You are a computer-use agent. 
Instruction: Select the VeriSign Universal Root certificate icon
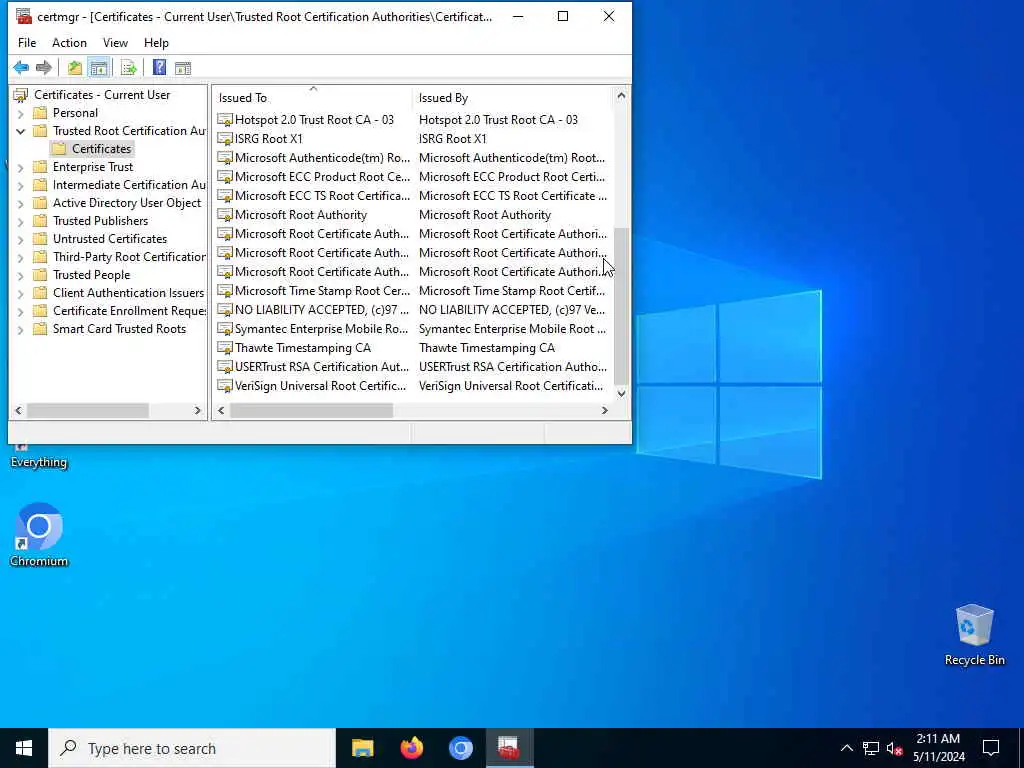coord(225,386)
